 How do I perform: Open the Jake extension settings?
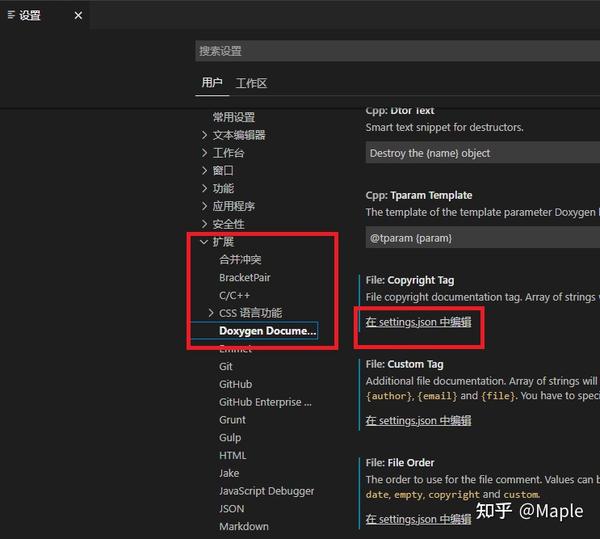(x=229, y=473)
